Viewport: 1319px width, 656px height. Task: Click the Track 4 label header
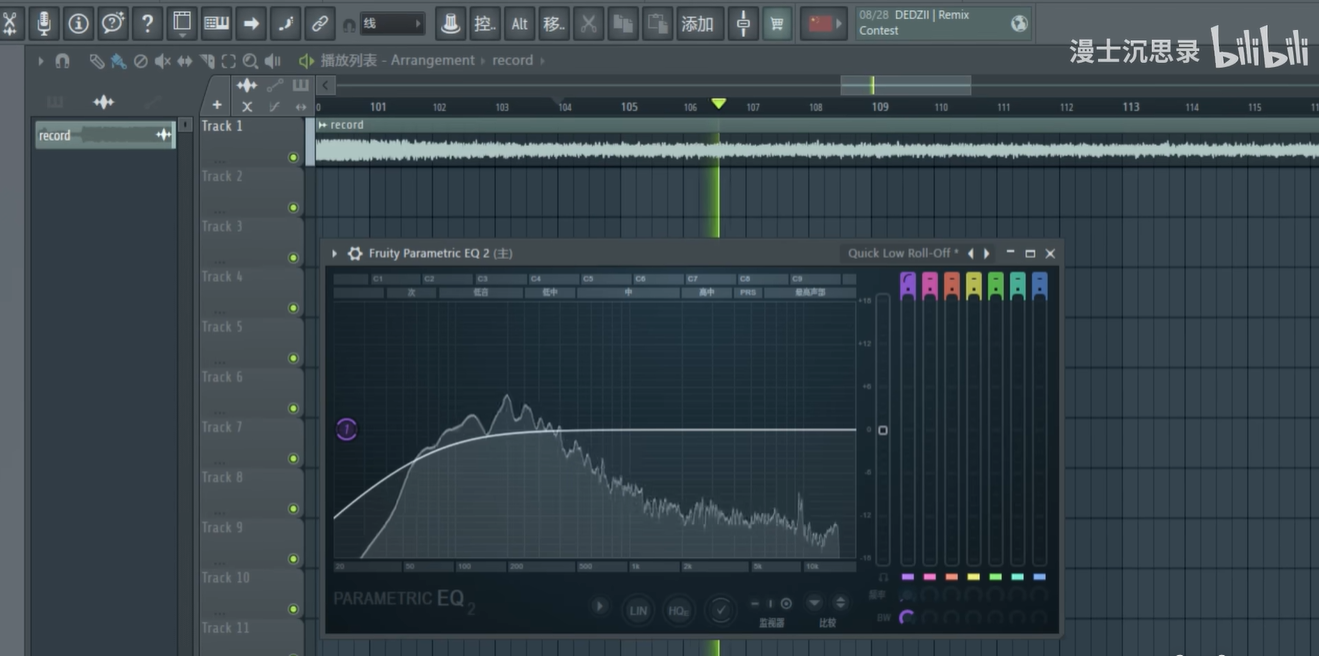pos(222,276)
